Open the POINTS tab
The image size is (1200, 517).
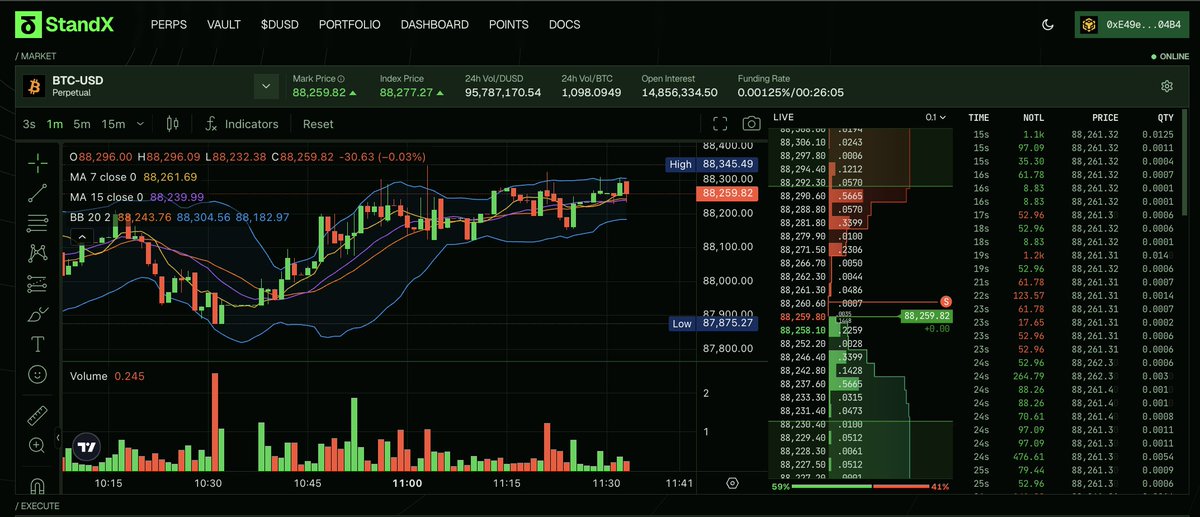509,25
